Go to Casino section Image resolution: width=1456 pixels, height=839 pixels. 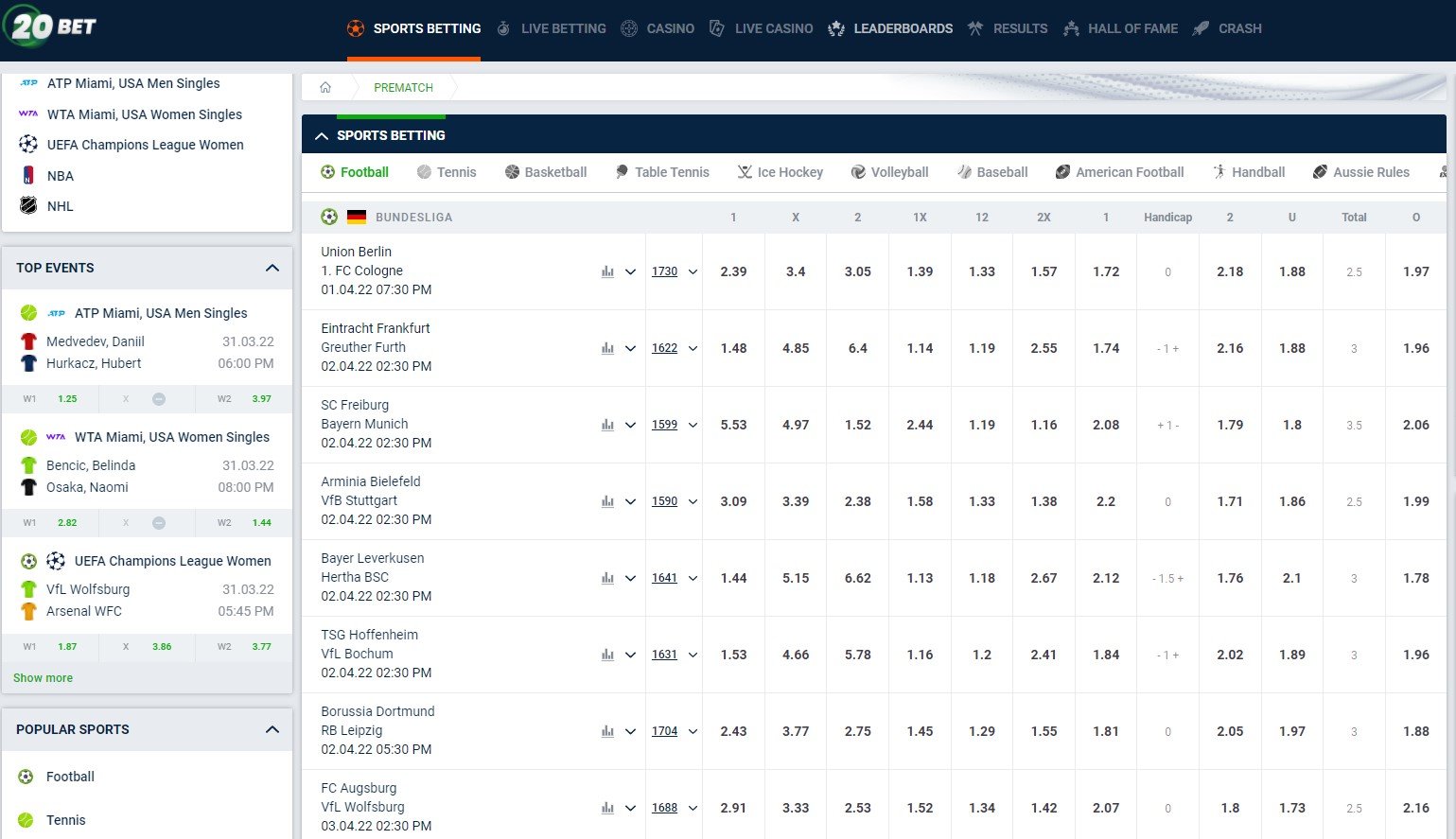click(658, 28)
